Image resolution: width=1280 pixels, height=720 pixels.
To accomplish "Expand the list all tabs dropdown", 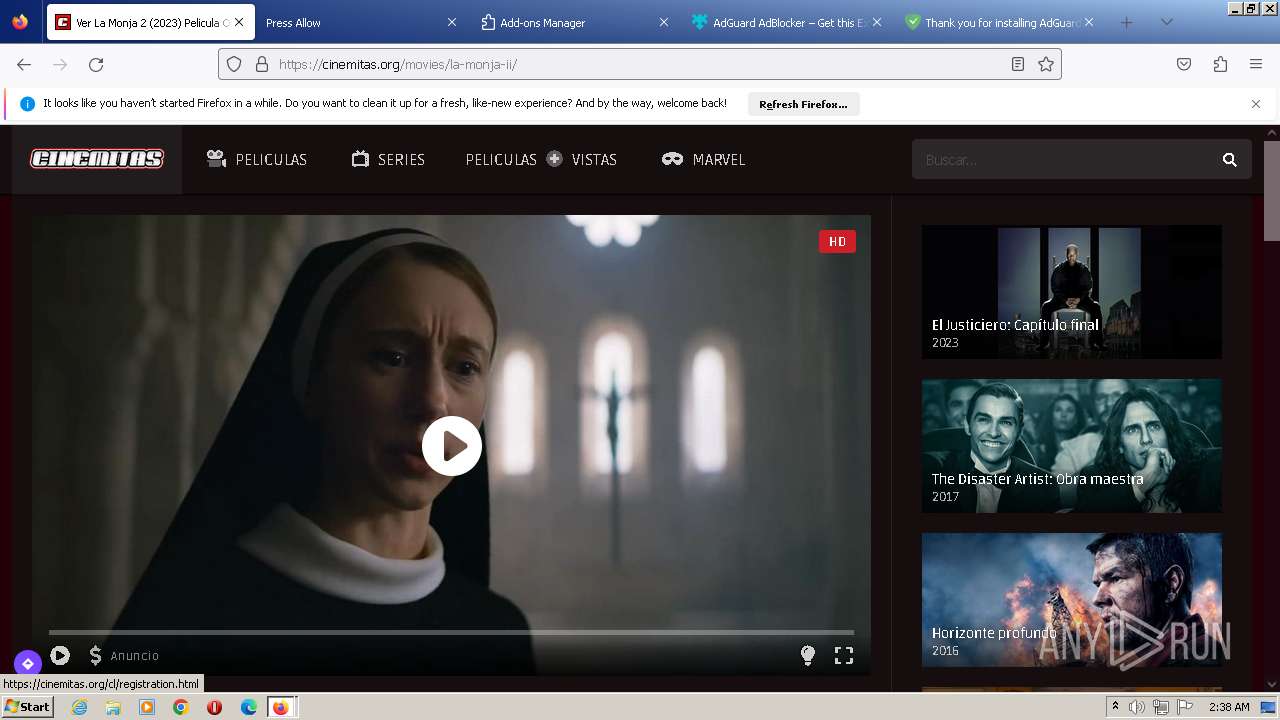I will (x=1166, y=22).
